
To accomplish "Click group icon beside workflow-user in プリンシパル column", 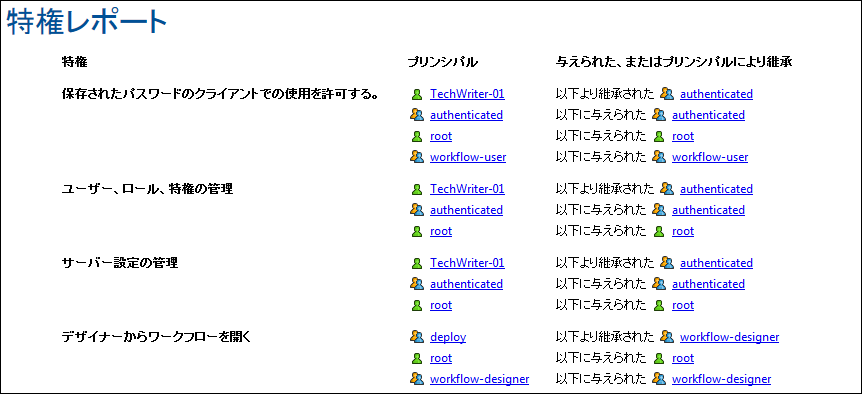I will [417, 157].
